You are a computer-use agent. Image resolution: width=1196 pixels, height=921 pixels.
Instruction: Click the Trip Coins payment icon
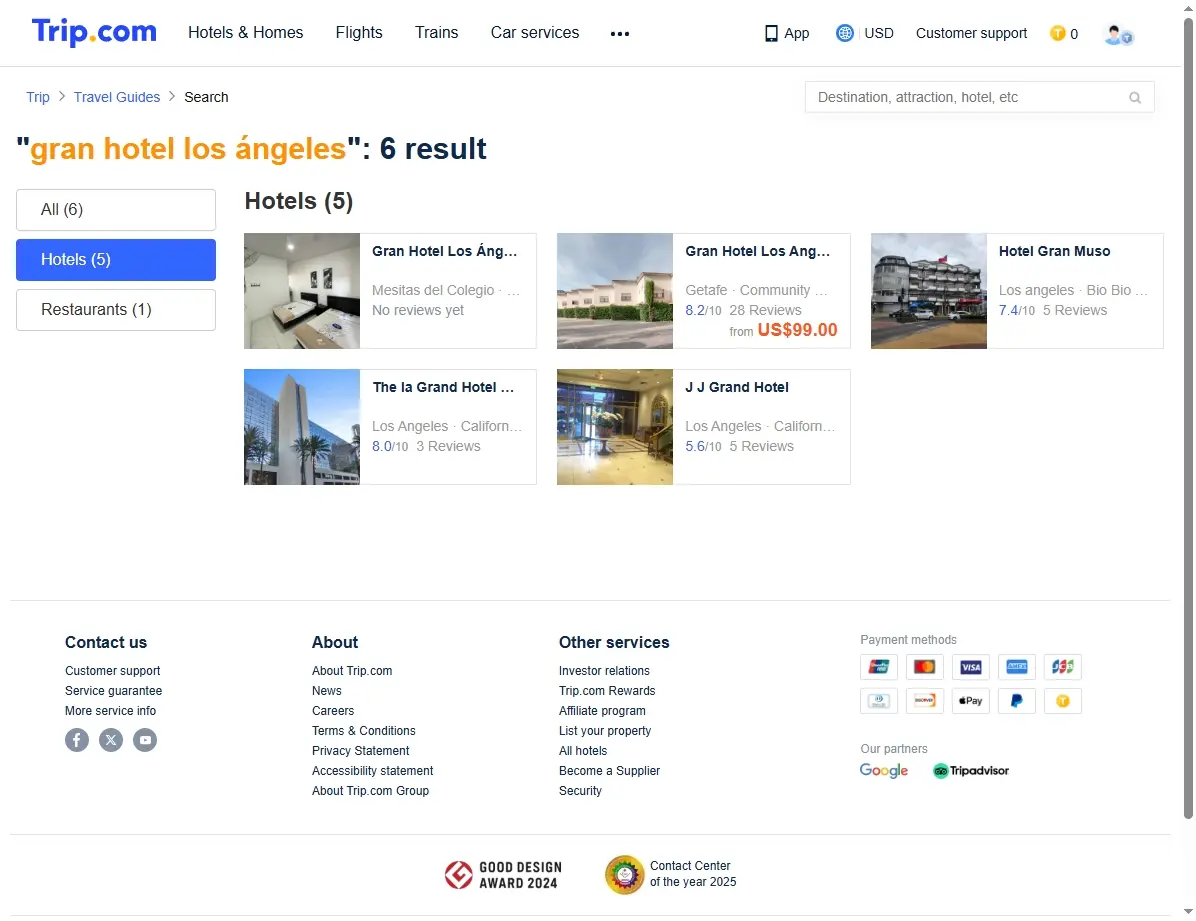1063,700
